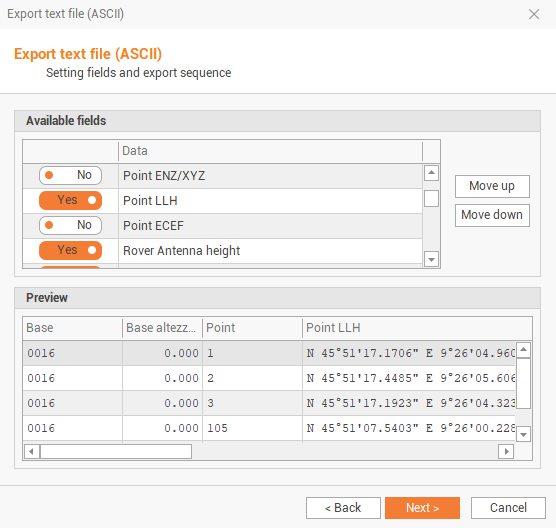This screenshot has height=528, width=556.
Task: Click Preview horizontal scroll right arrow
Action: point(506,451)
